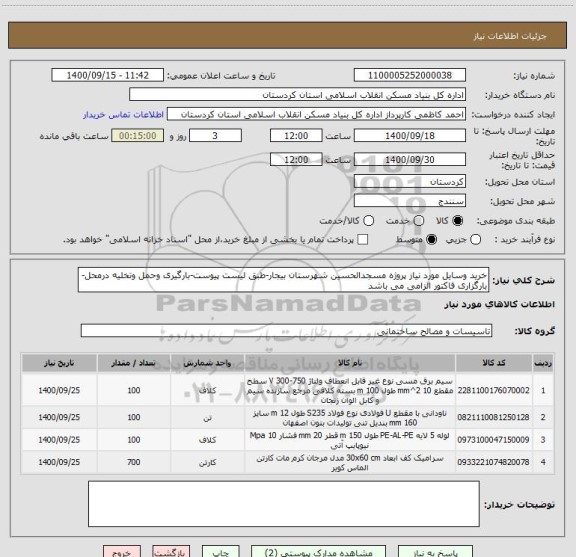The height and width of the screenshot is (557, 576).
Task: Click the unit cell کارتن in row 4
Action: point(208,462)
